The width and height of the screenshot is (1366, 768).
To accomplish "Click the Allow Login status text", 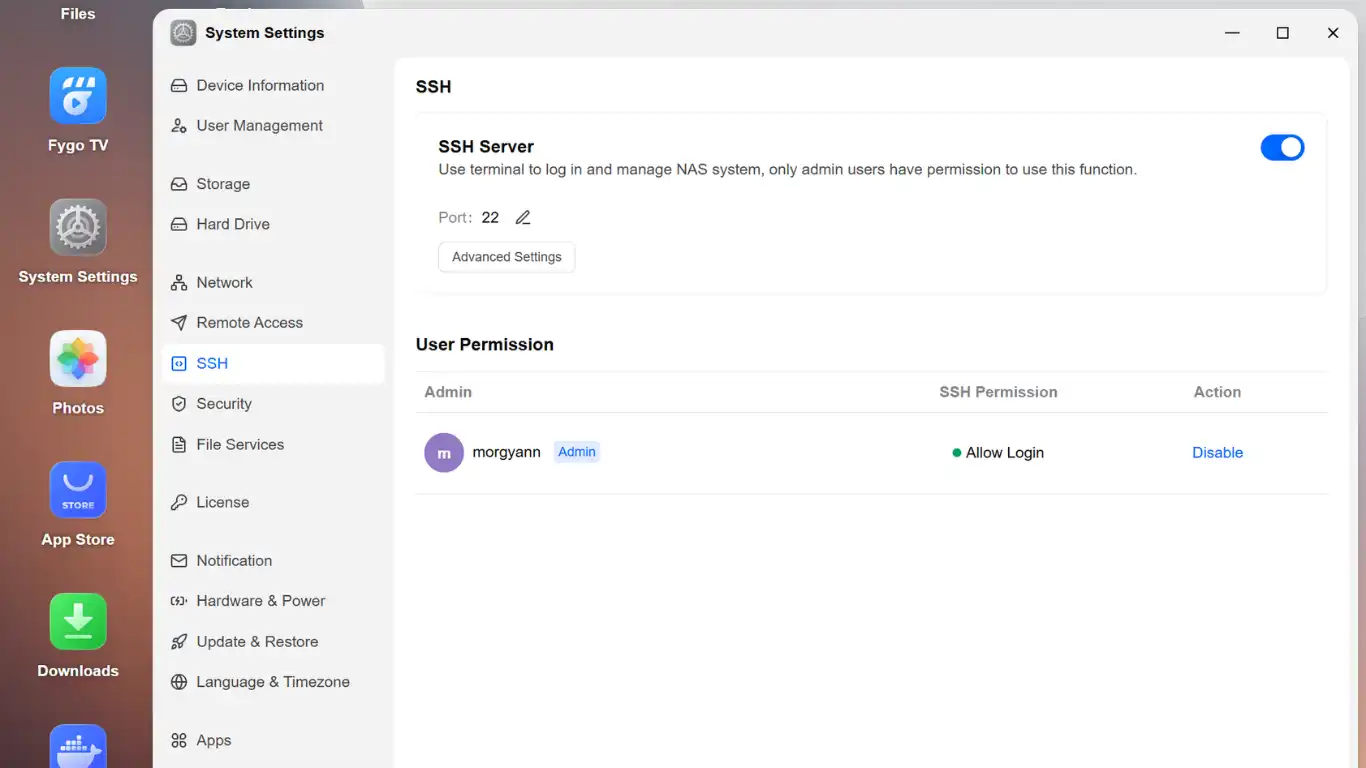I will pyautogui.click(x=1005, y=453).
